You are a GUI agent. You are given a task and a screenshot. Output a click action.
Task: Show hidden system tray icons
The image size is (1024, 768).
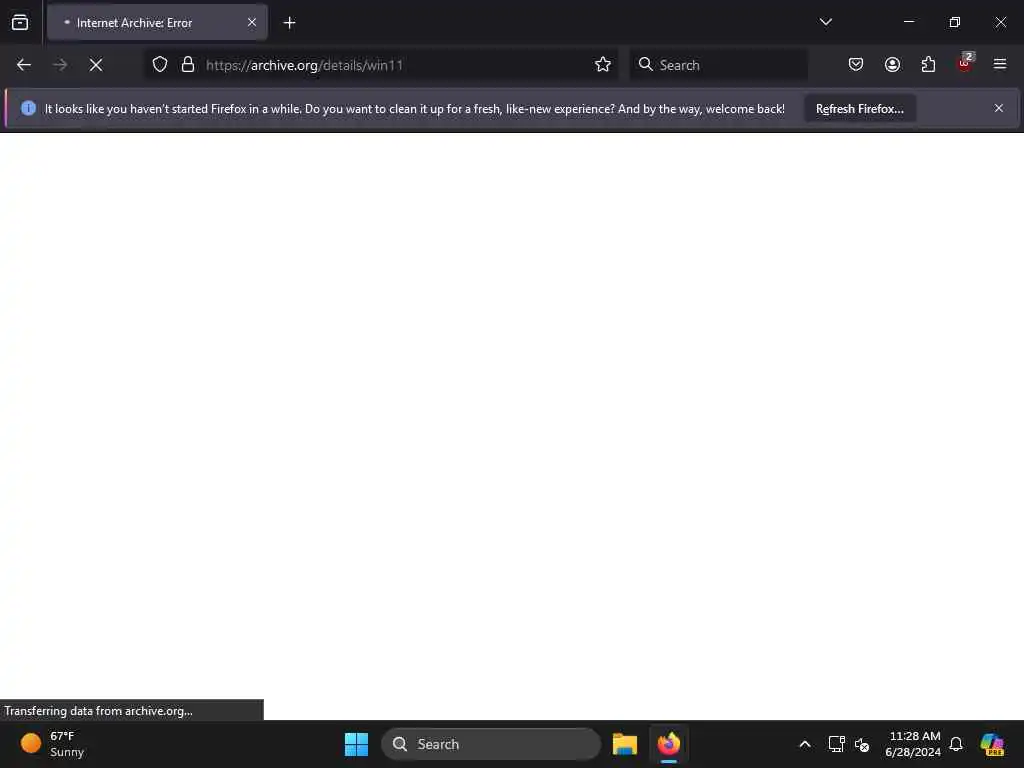[805, 744]
